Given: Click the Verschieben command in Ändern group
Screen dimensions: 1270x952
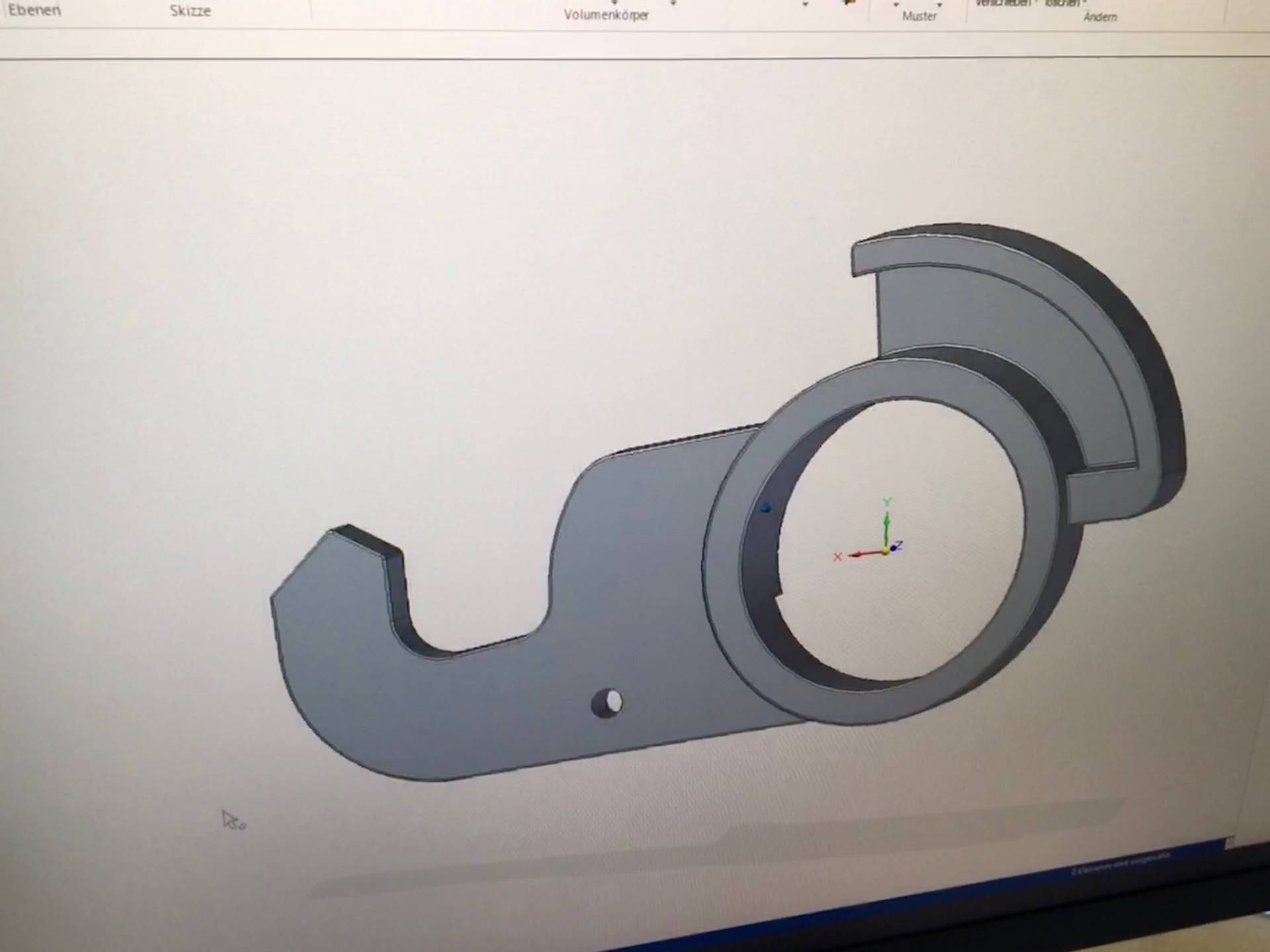Looking at the screenshot, I should (x=1003, y=3).
